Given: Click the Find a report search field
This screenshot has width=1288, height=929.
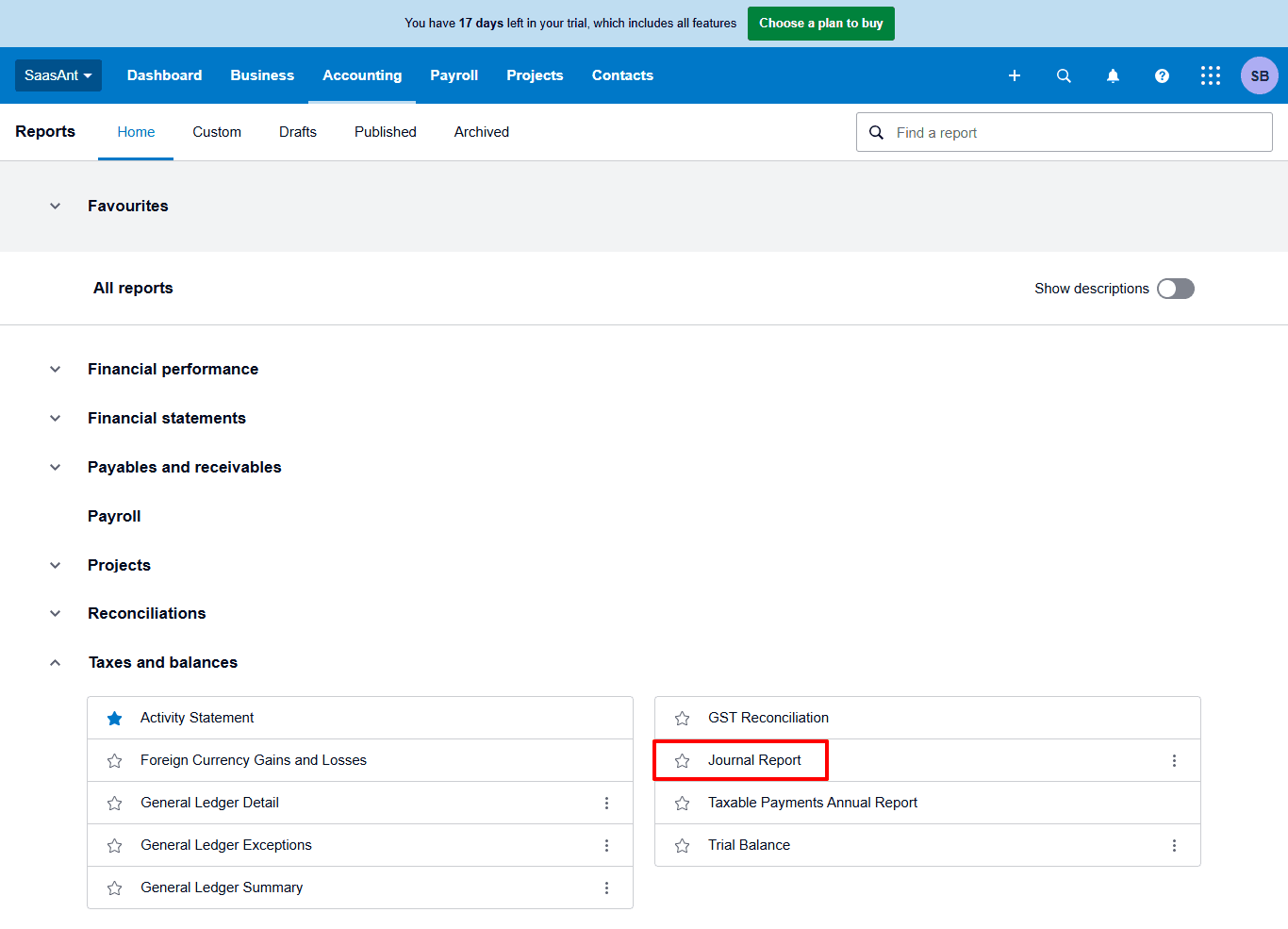Looking at the screenshot, I should pos(1075,133).
